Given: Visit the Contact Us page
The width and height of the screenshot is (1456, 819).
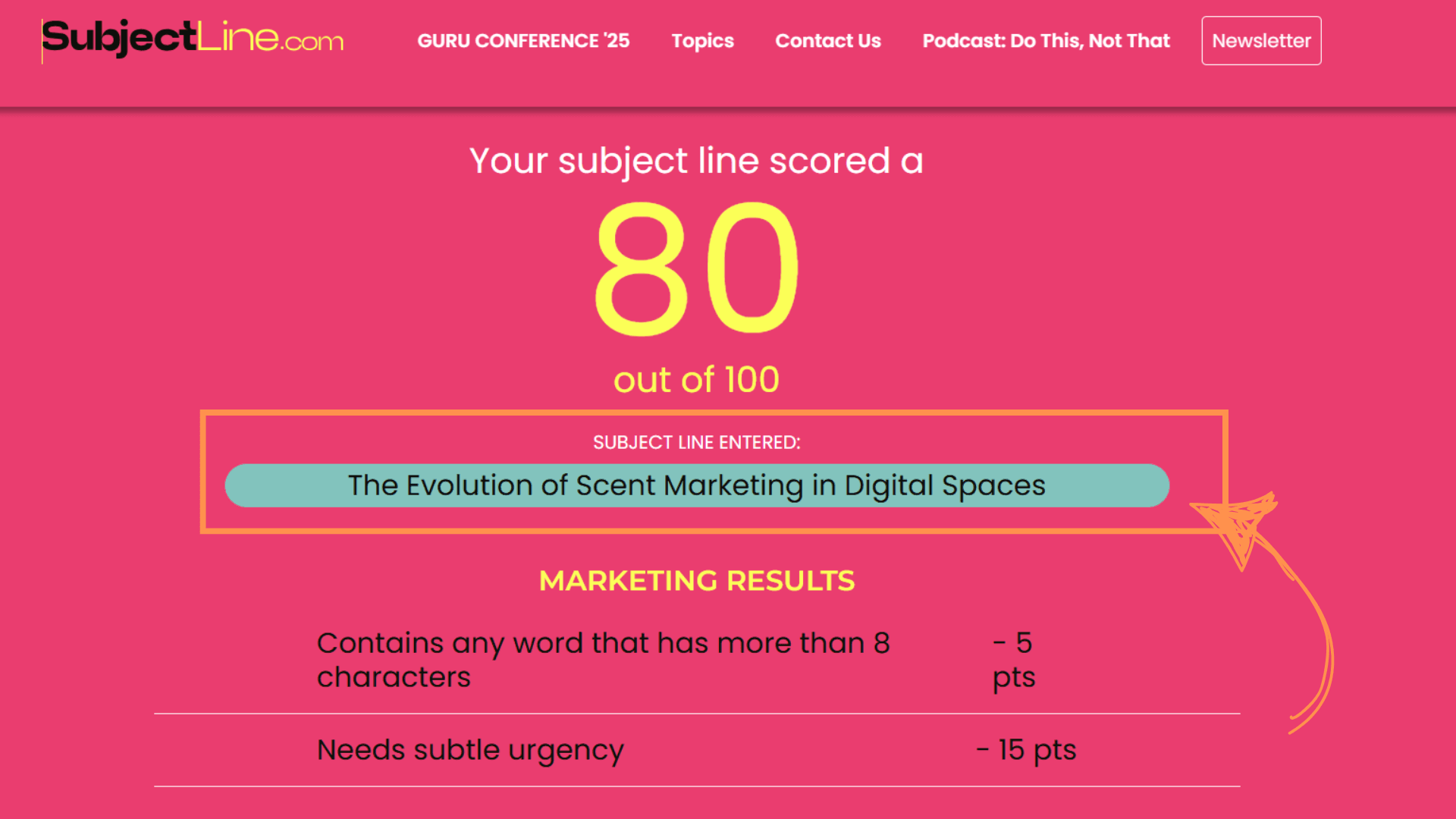Looking at the screenshot, I should [828, 41].
